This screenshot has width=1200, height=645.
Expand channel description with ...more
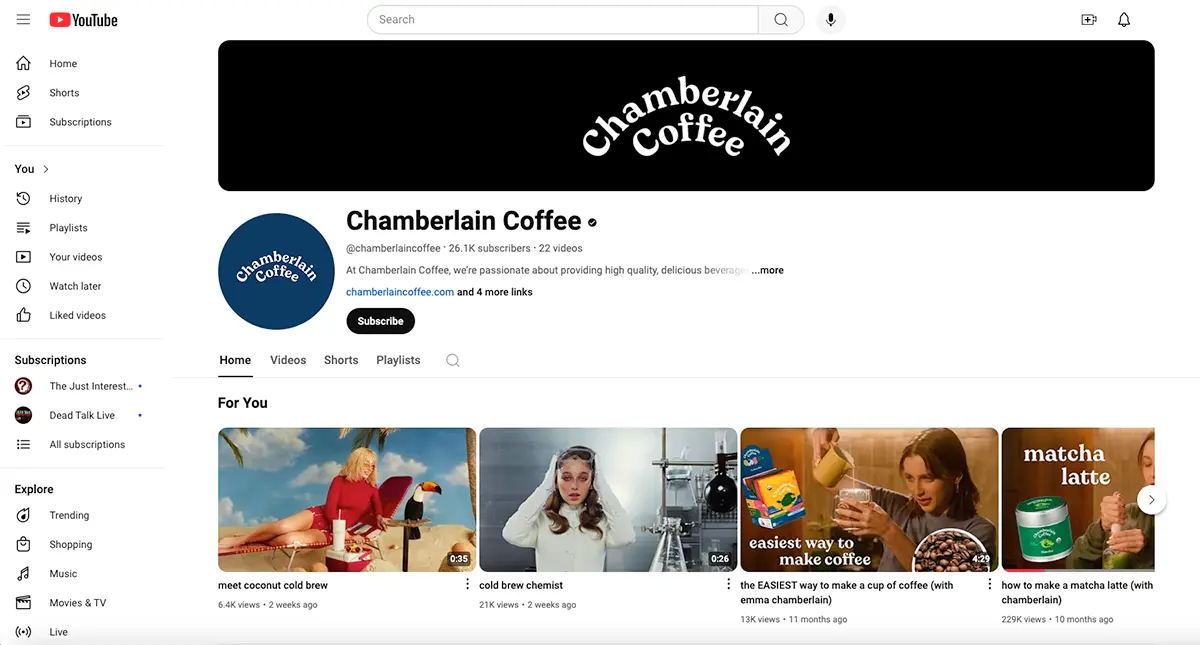(767, 270)
